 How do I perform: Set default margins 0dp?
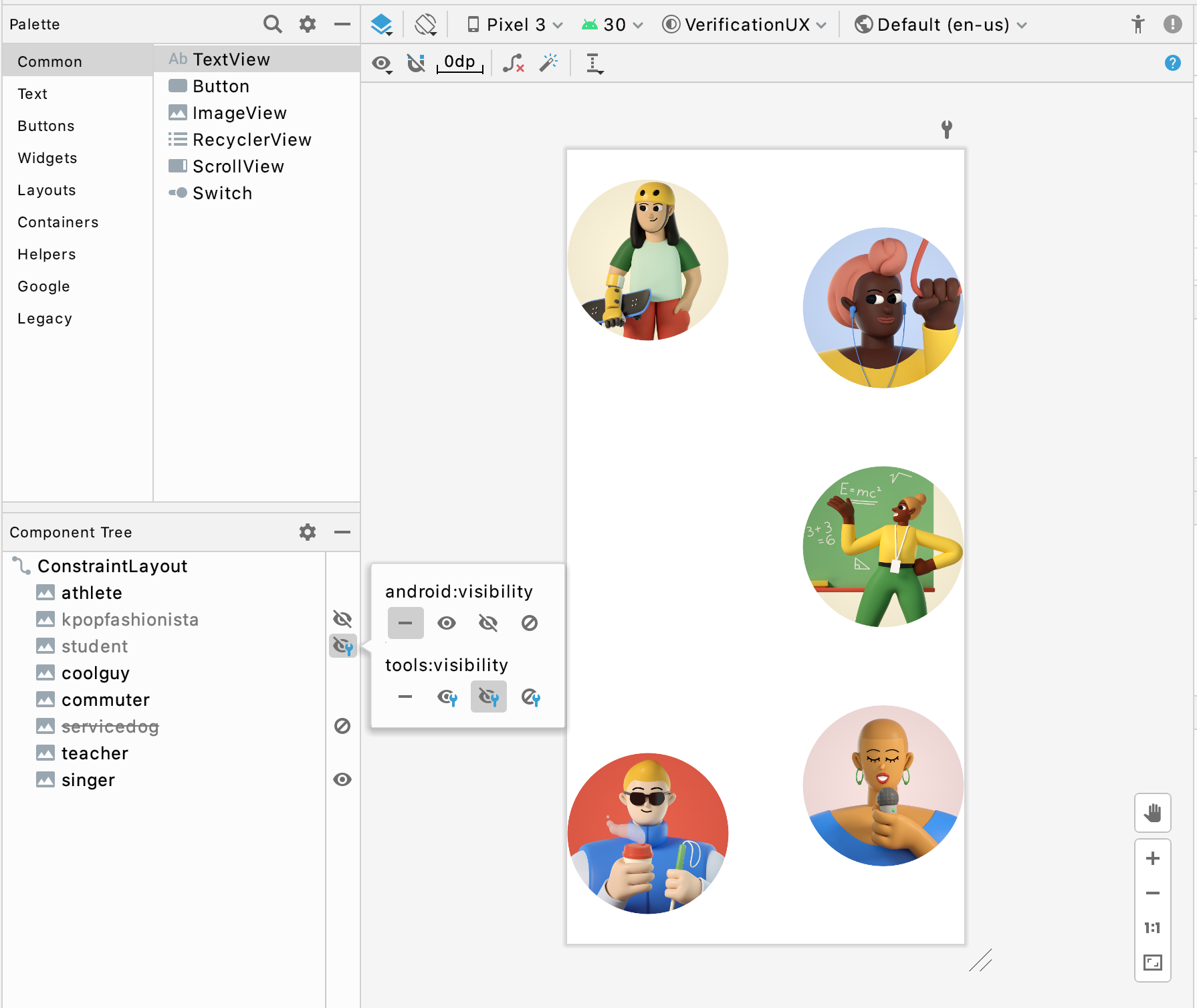[460, 63]
